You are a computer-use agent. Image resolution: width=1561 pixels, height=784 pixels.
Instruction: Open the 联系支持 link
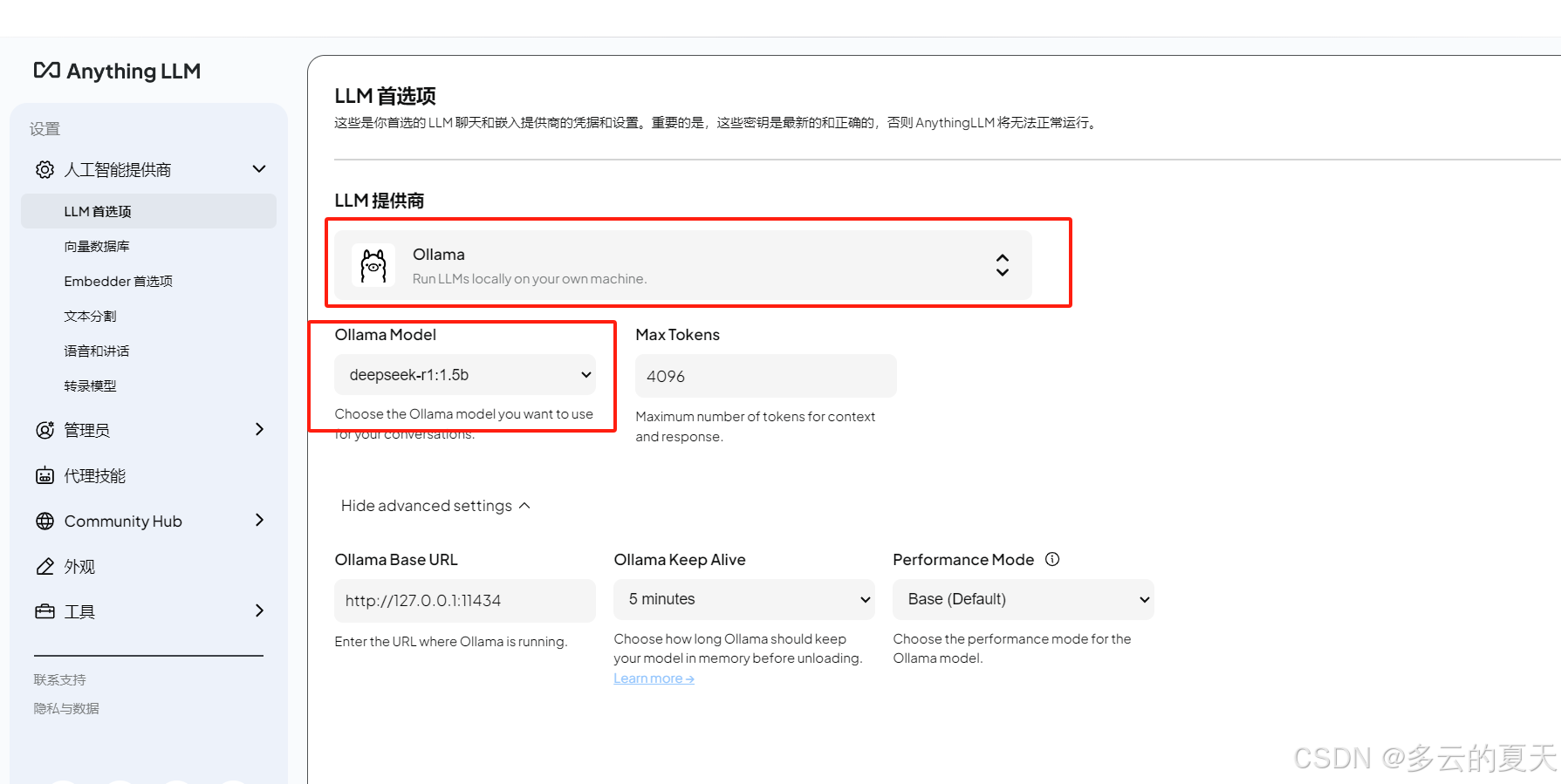59,679
